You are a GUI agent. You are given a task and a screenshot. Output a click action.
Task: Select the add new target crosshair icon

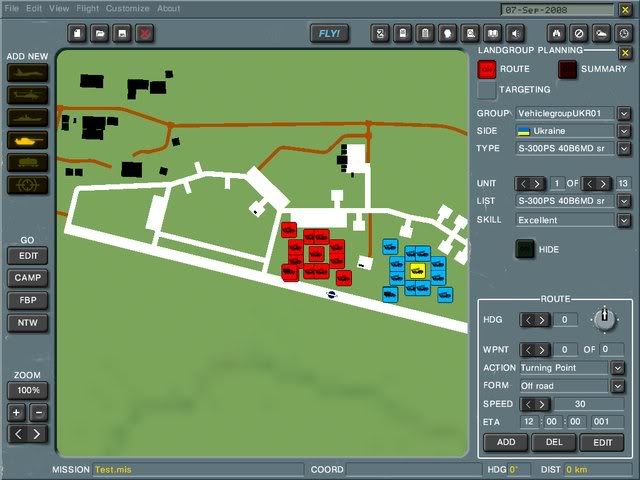(27, 185)
